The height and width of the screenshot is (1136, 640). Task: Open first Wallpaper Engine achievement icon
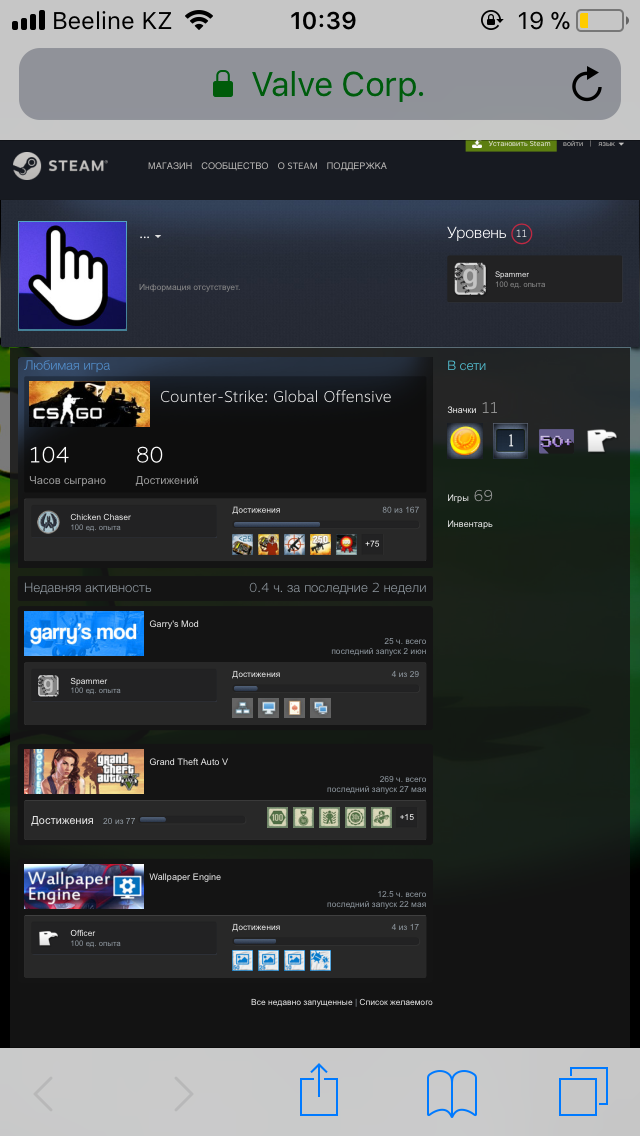242,961
